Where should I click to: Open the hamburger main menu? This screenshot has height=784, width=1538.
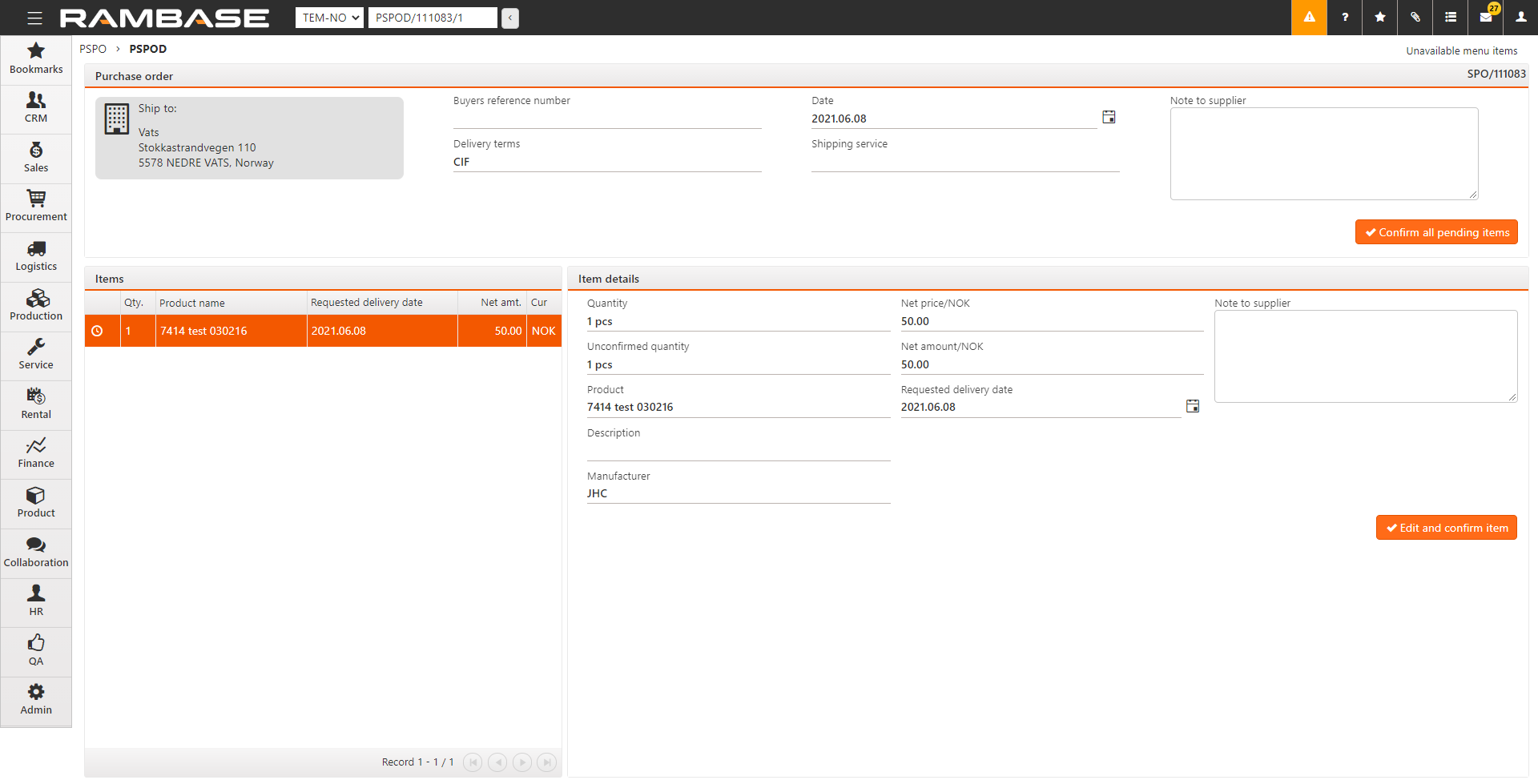(34, 18)
